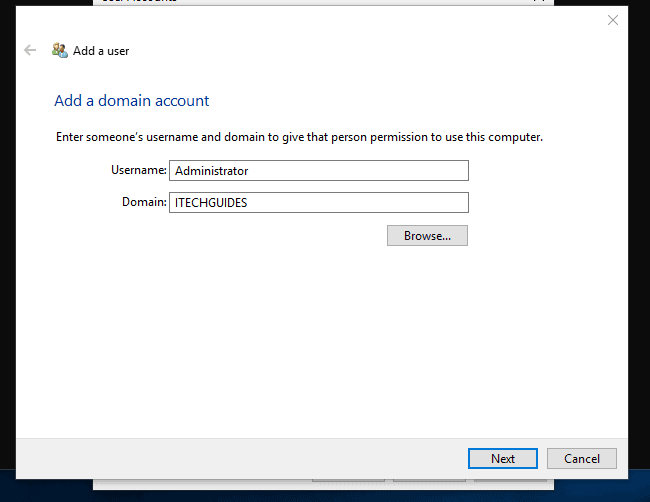Click the "Add a user" title text
Image resolution: width=650 pixels, height=502 pixels.
(x=101, y=51)
